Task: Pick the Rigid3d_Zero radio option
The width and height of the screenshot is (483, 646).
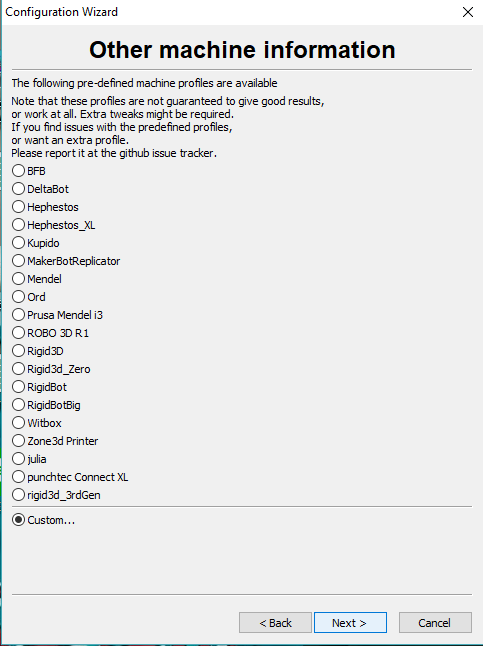Action: point(51,369)
